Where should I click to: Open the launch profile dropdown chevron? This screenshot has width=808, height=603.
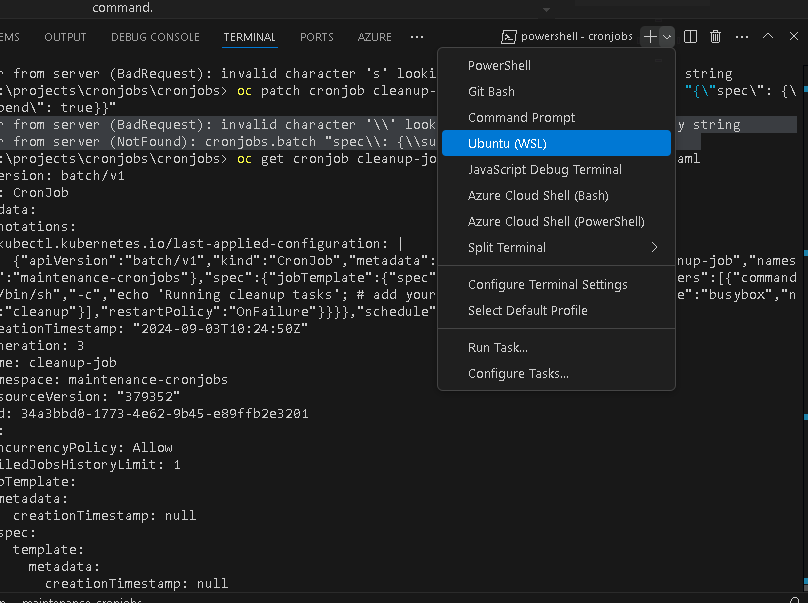667,37
